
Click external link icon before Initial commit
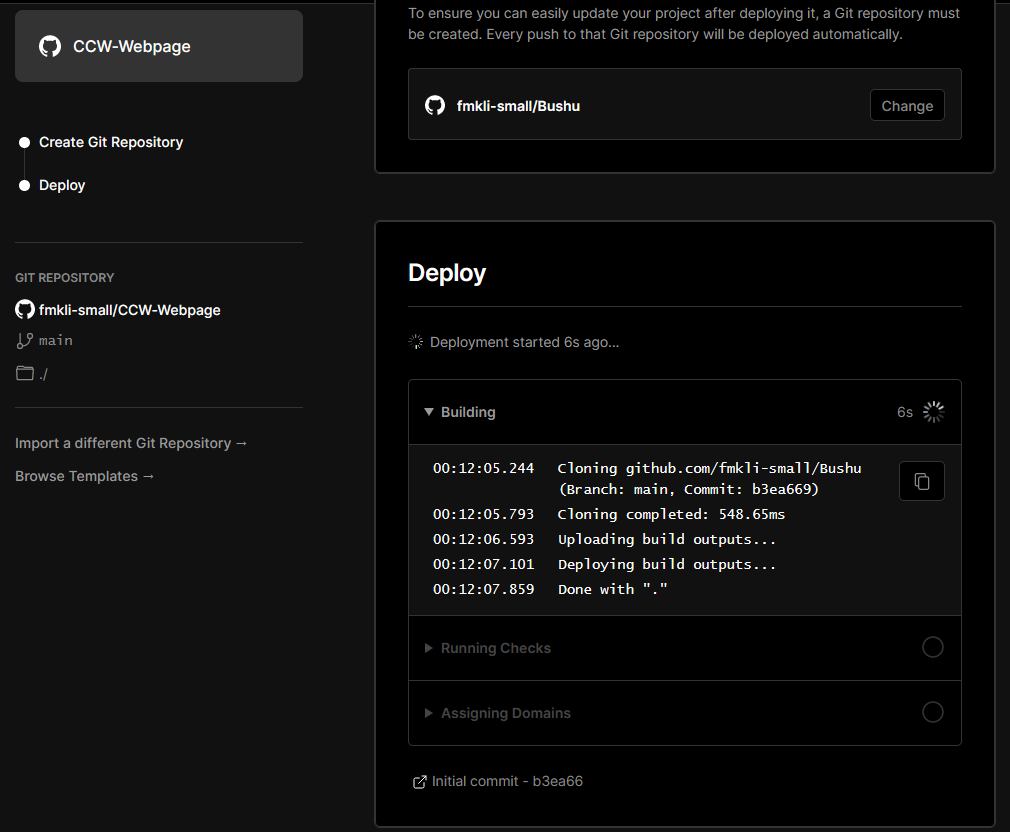(x=419, y=782)
